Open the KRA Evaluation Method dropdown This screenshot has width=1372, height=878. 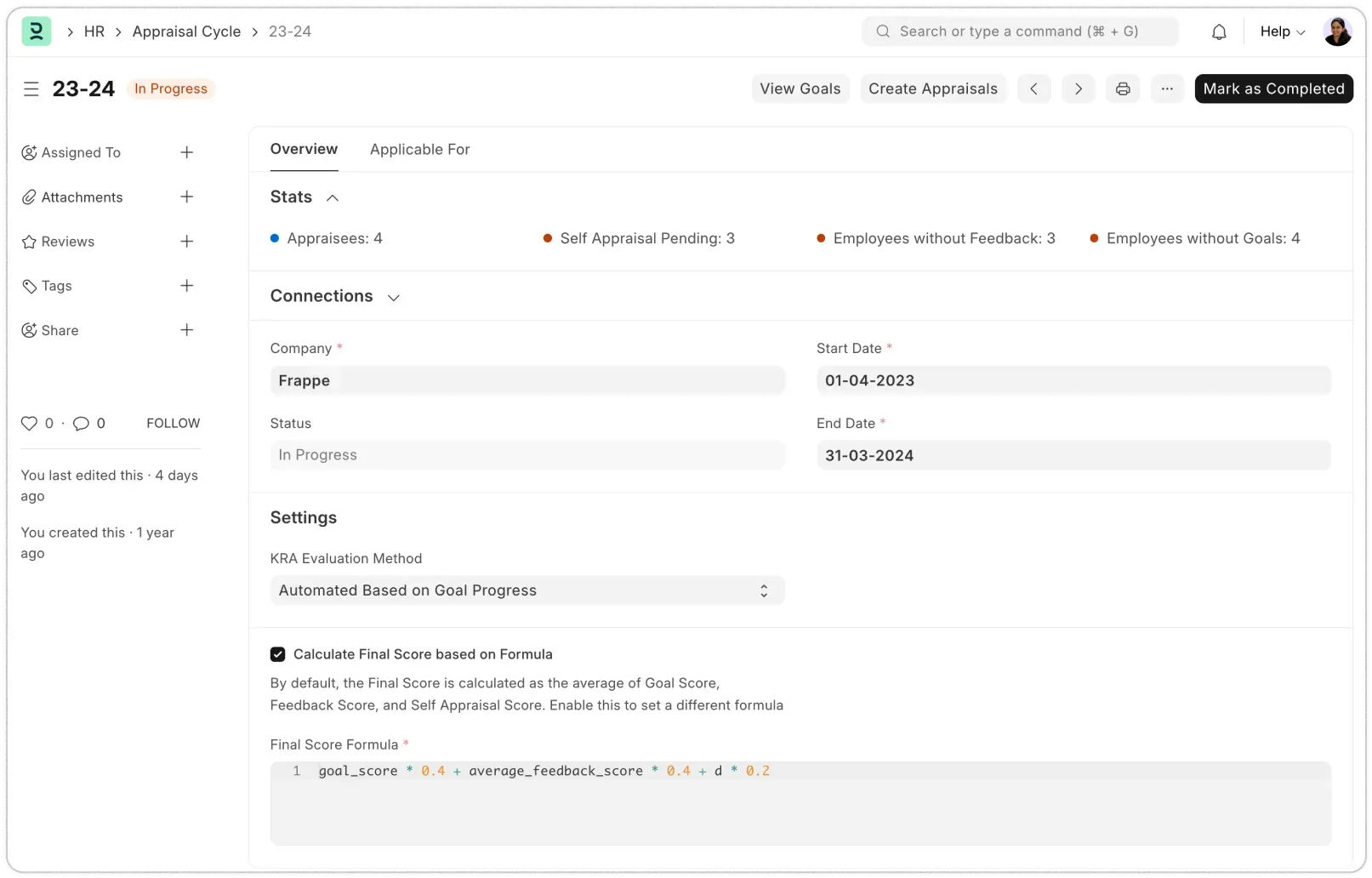click(527, 590)
